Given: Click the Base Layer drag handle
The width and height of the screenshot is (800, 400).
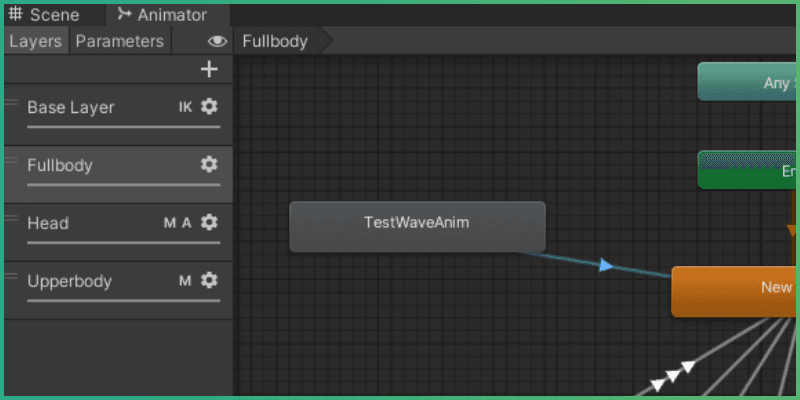Looking at the screenshot, I should 12,103.
